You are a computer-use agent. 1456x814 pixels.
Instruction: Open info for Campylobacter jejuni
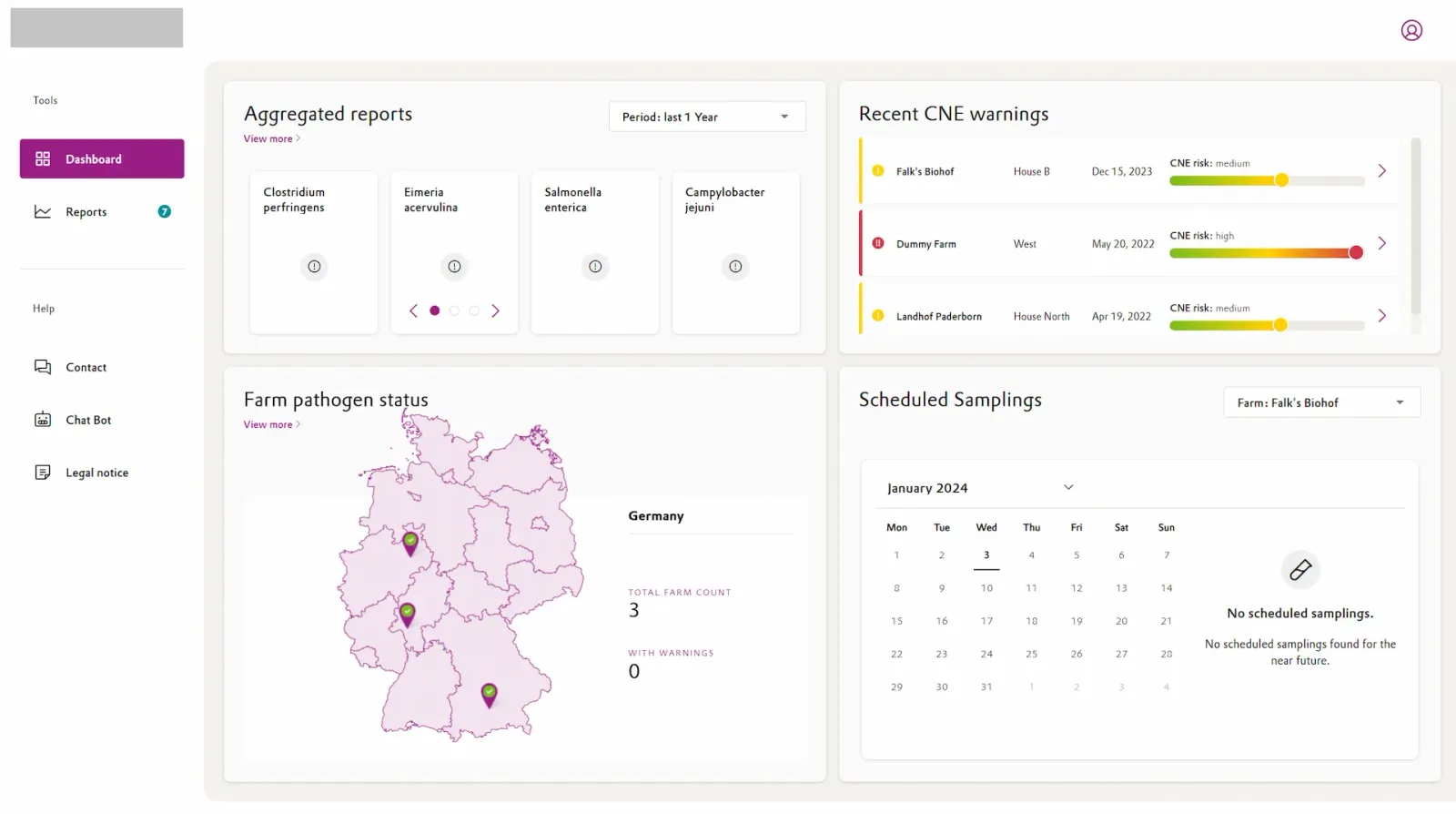(735, 267)
